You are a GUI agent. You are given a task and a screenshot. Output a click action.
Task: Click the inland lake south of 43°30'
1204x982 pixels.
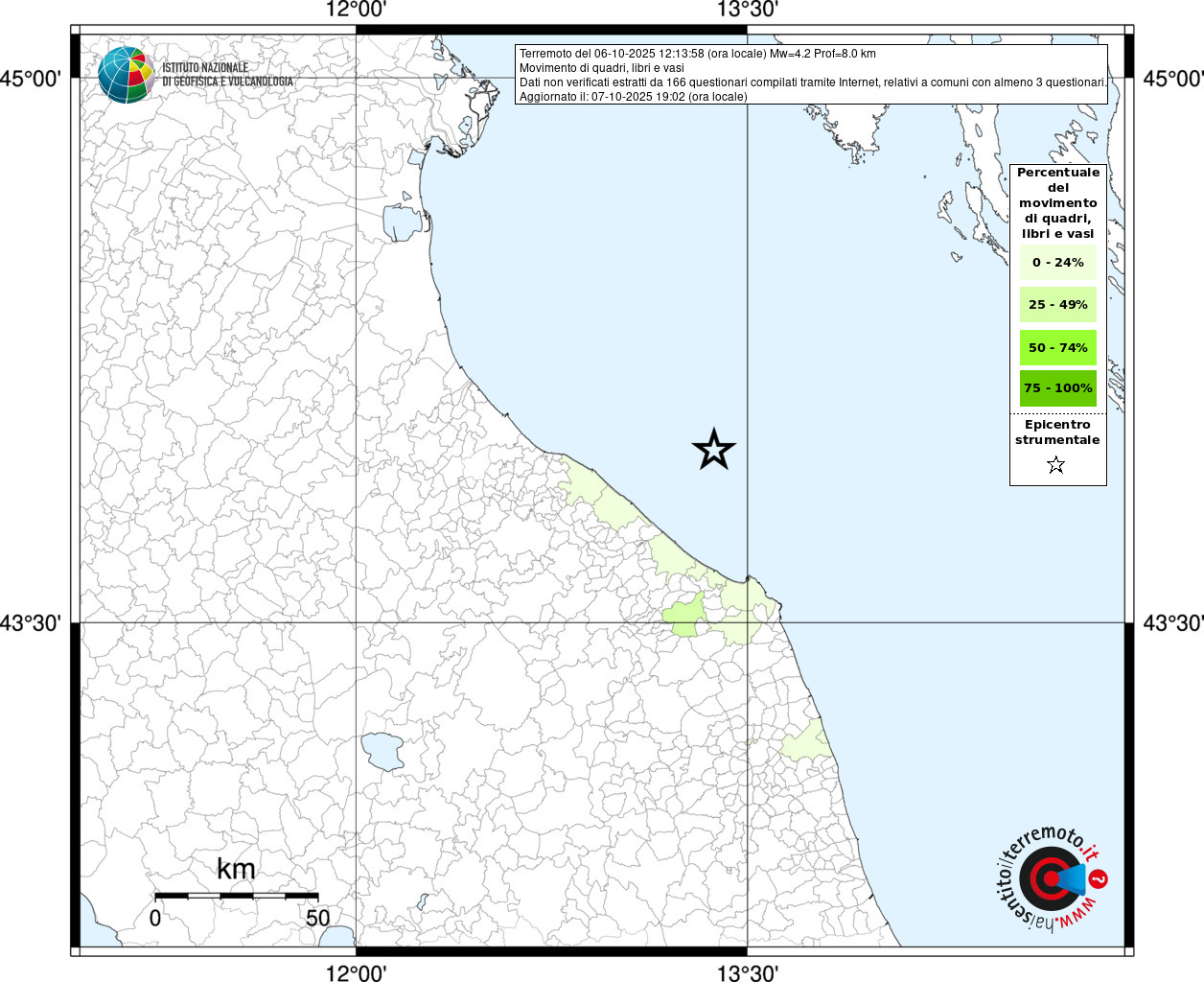(382, 751)
